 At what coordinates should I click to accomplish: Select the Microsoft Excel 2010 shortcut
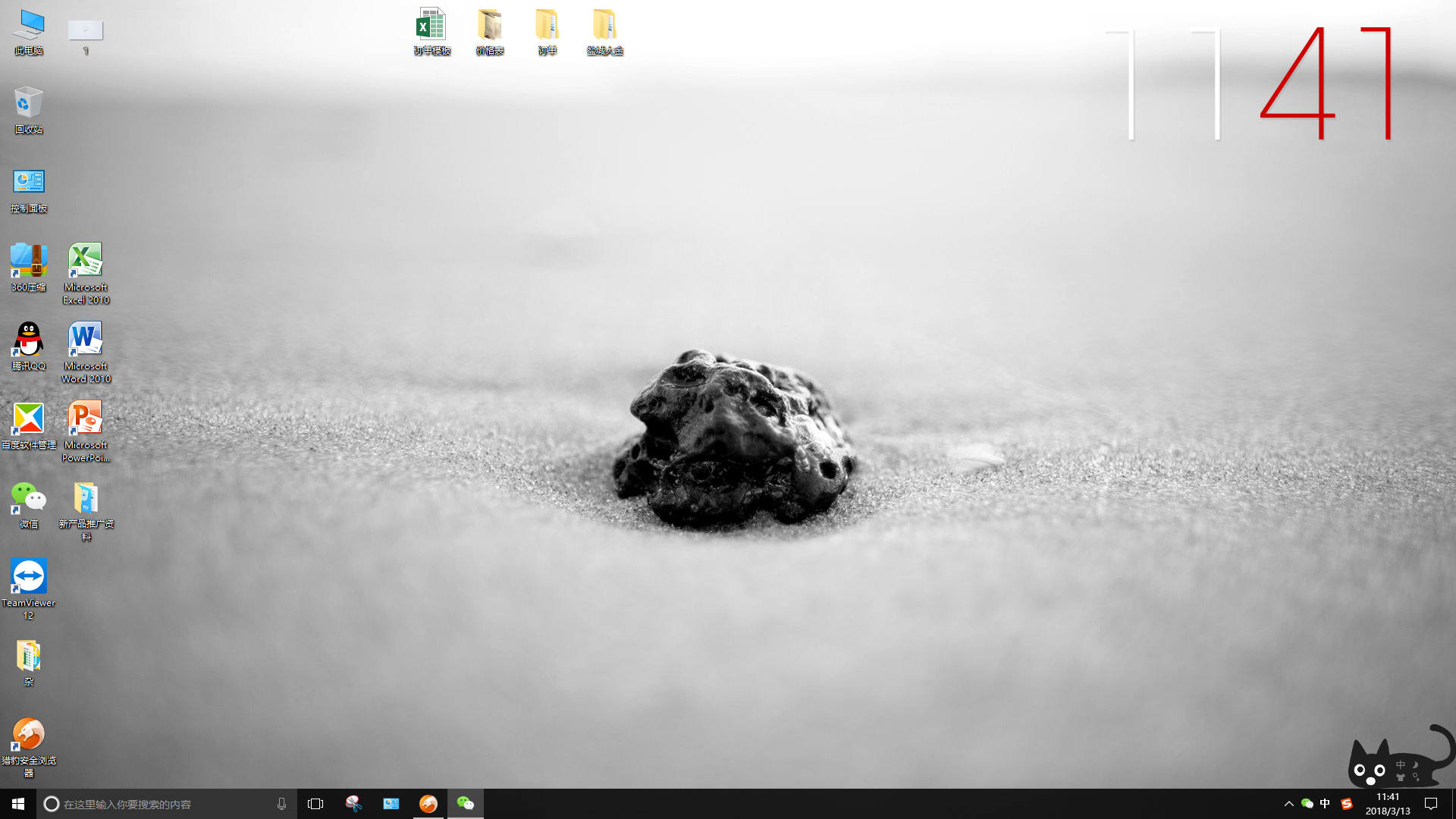86,262
